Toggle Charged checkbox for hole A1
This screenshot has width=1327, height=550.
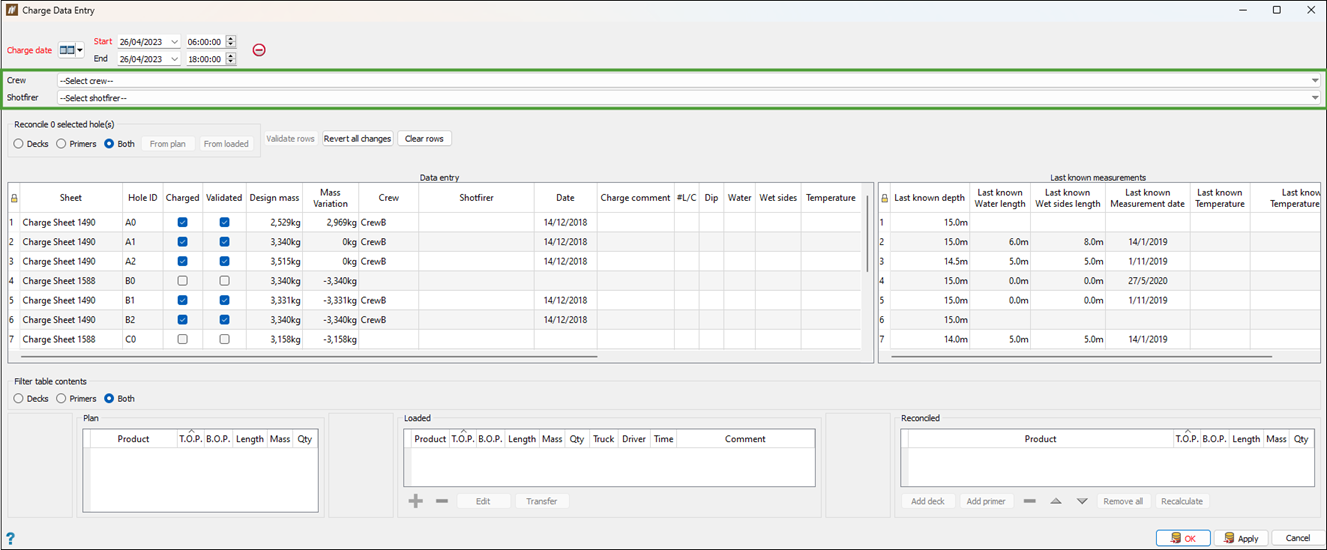tap(182, 242)
